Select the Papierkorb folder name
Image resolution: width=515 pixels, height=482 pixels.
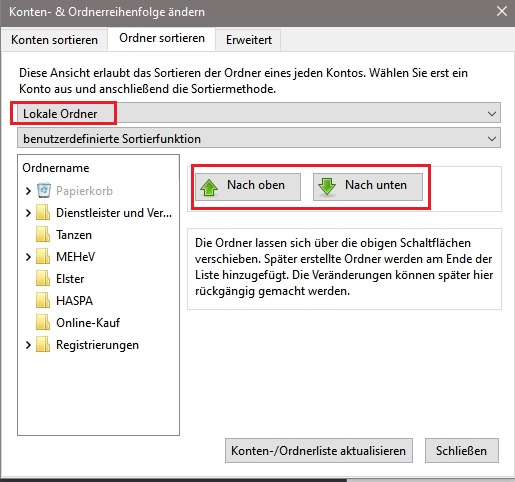click(84, 191)
